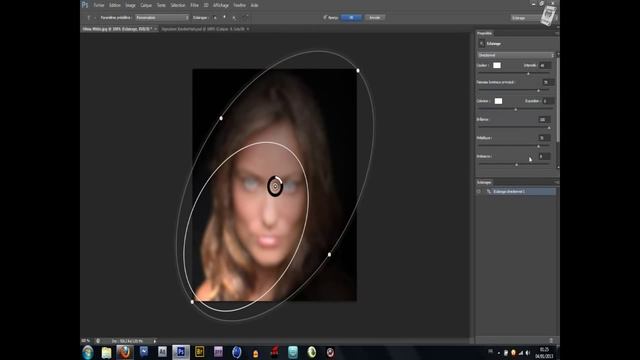Open the Filtre menu
The height and width of the screenshot is (360, 640).
click(x=194, y=5)
